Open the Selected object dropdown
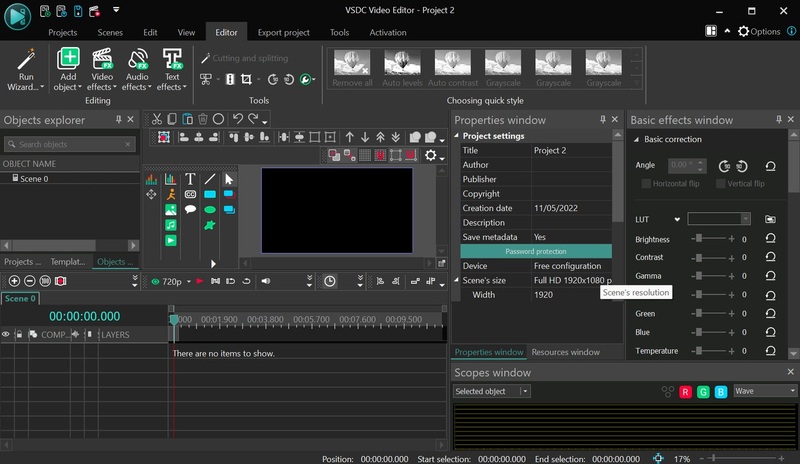The image size is (800, 464). [x=491, y=391]
